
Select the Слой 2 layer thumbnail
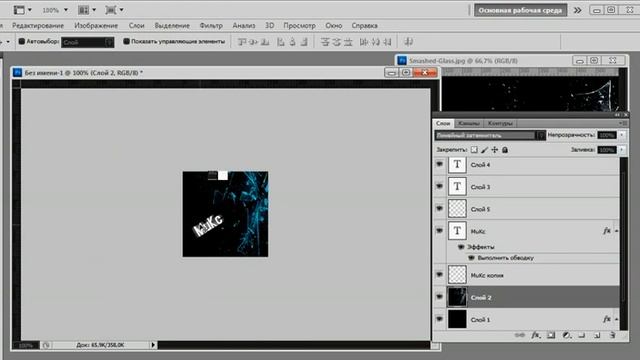tap(457, 297)
